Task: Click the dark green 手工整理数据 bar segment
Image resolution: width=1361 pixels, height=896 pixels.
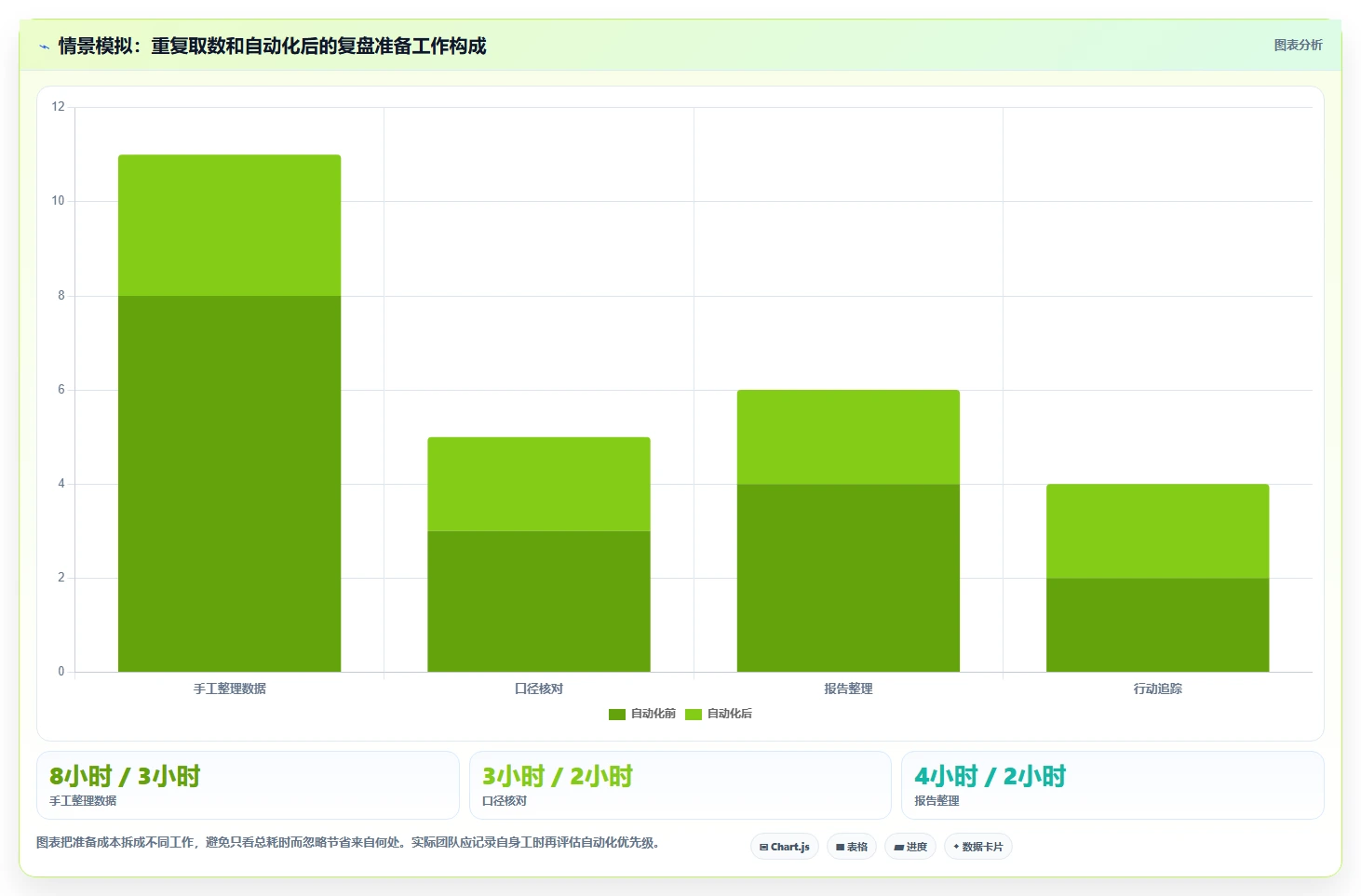Action: pos(229,484)
